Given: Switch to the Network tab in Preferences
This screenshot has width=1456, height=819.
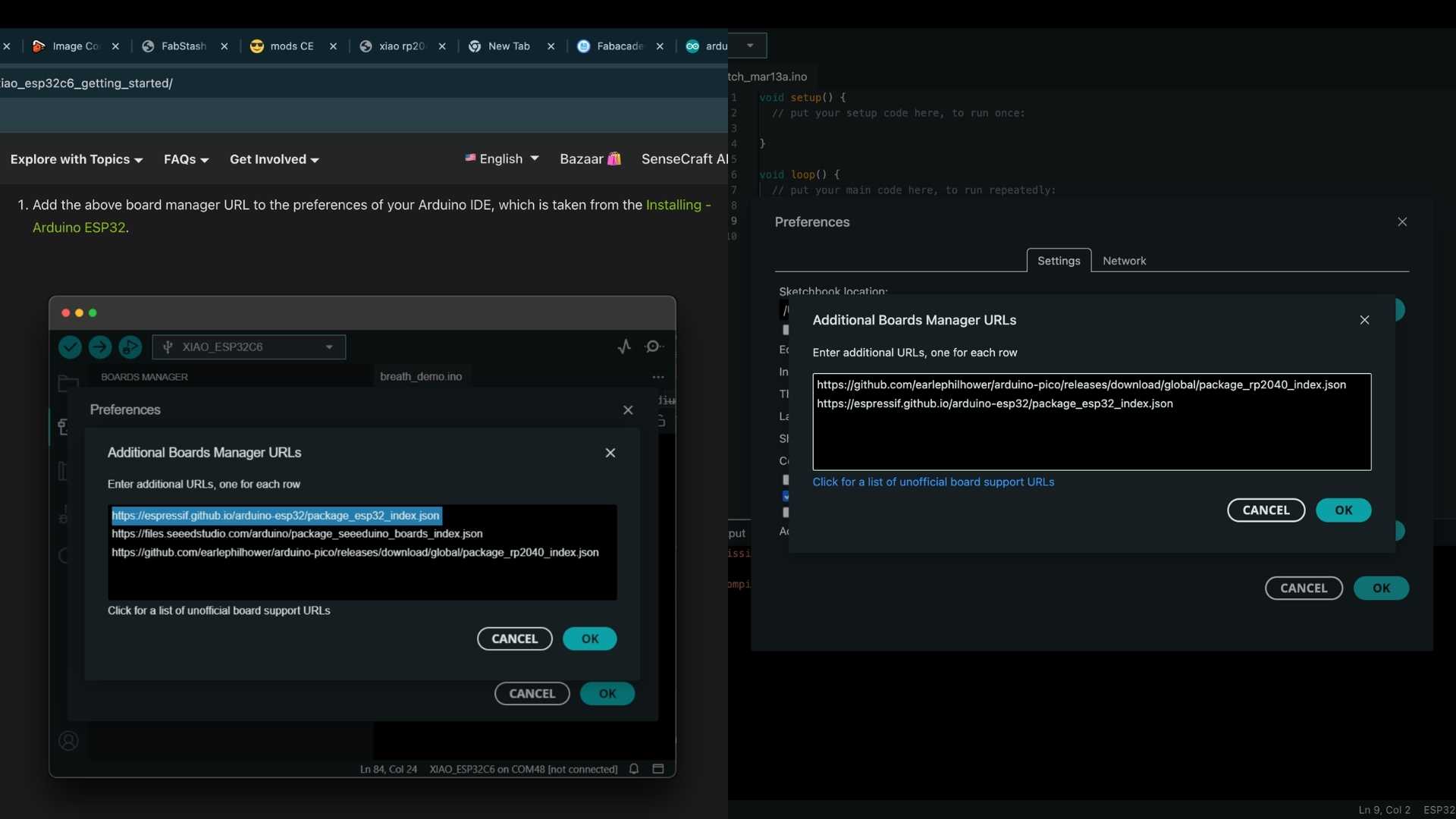Looking at the screenshot, I should click(x=1124, y=261).
